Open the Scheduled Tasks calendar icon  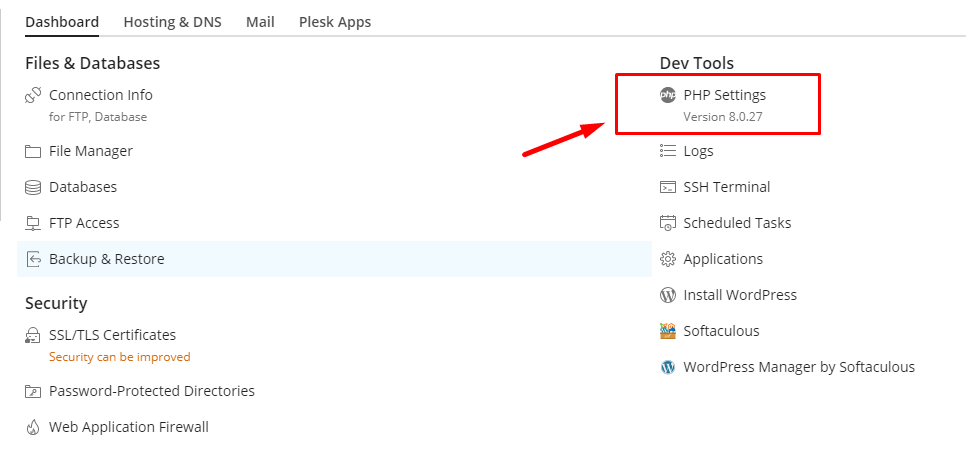tap(668, 223)
